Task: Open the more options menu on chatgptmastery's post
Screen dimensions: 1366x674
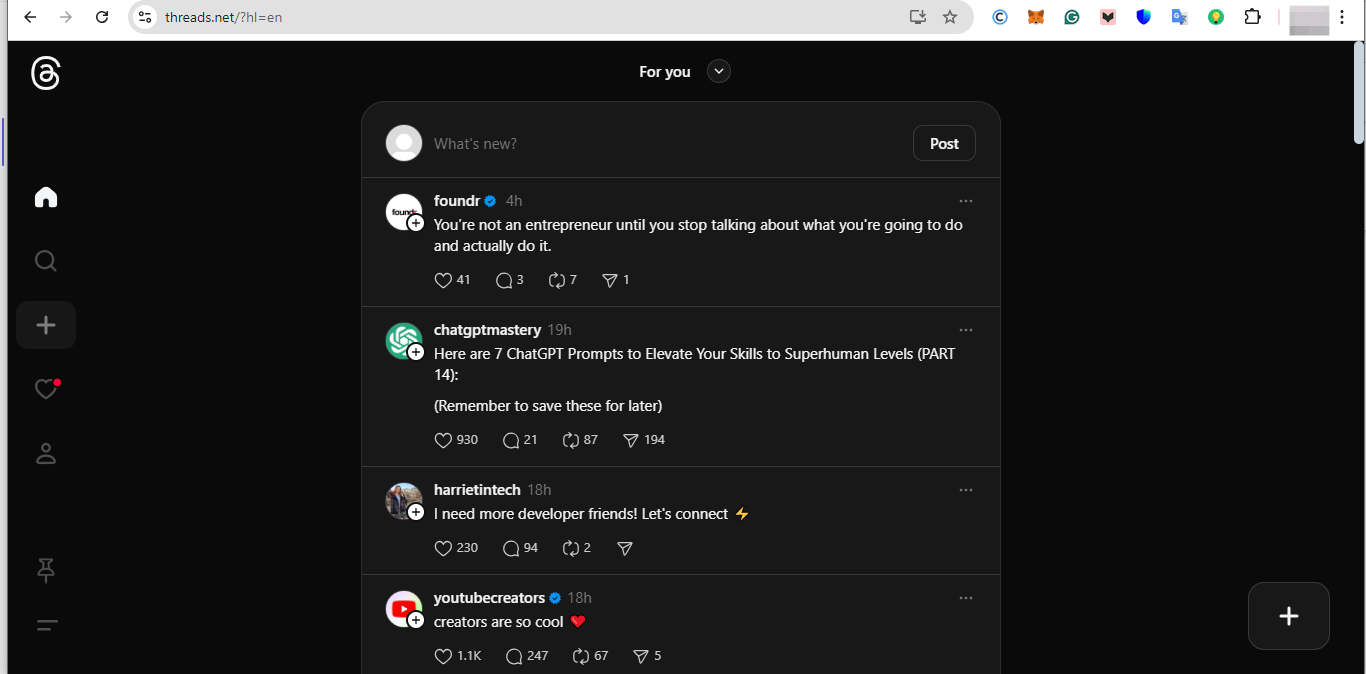Action: [x=966, y=329]
